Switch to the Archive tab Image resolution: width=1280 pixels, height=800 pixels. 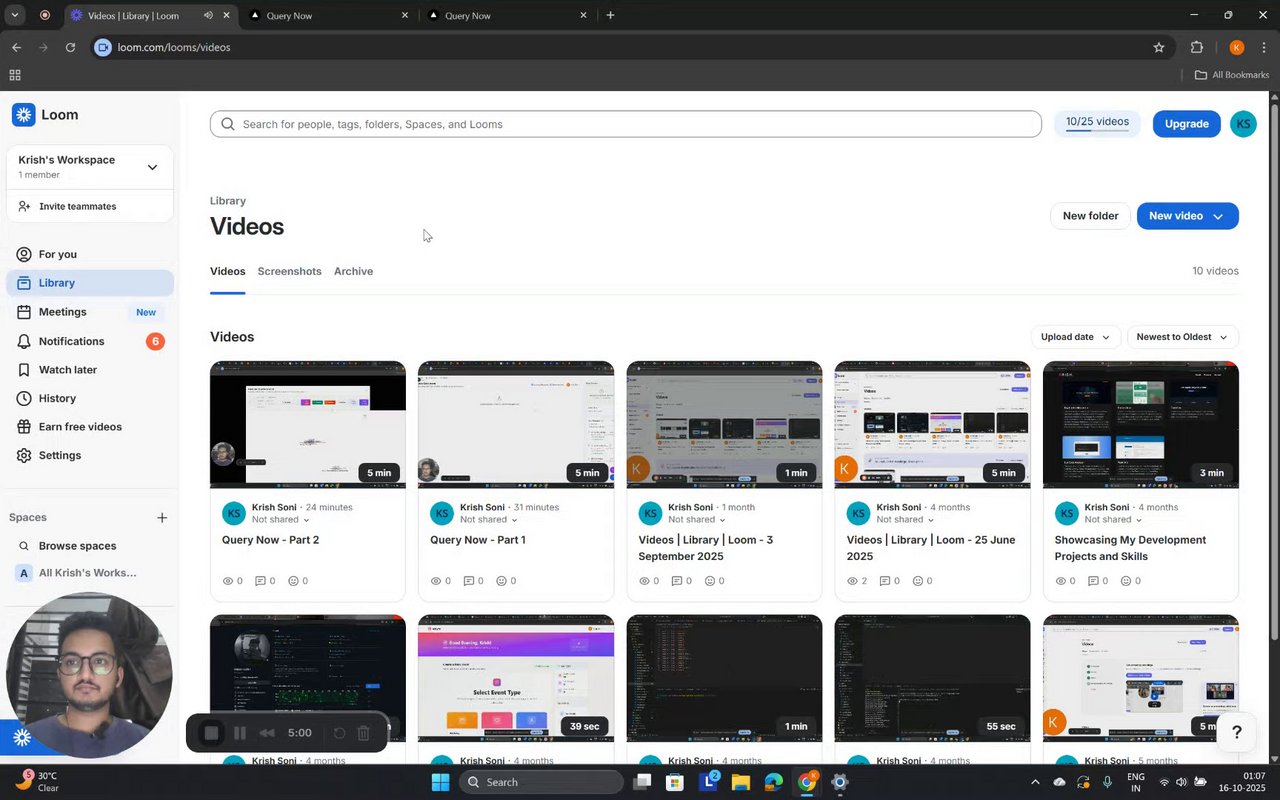(353, 272)
